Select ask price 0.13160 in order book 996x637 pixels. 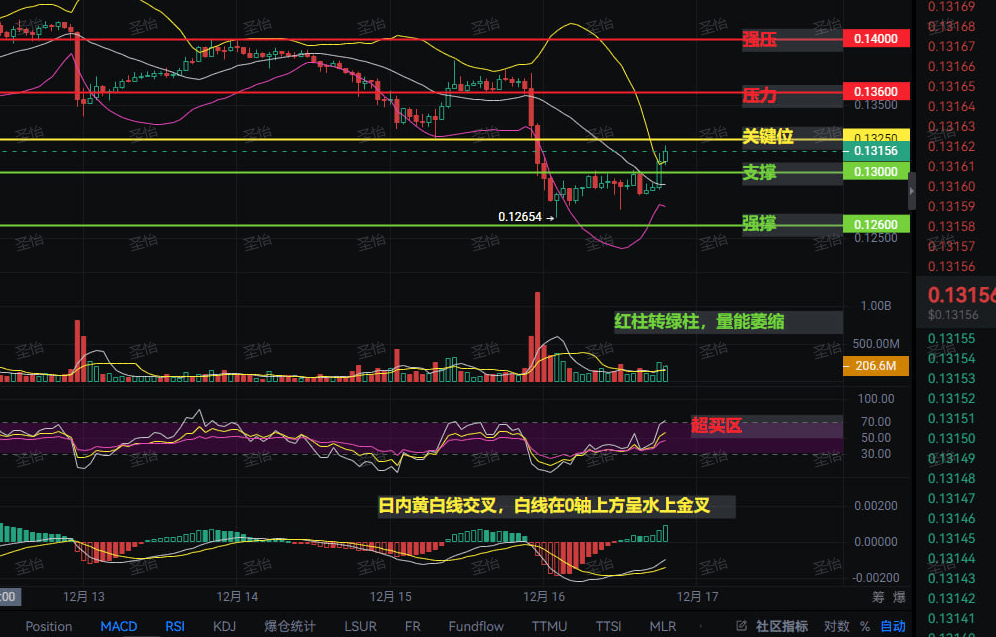[x=952, y=187]
